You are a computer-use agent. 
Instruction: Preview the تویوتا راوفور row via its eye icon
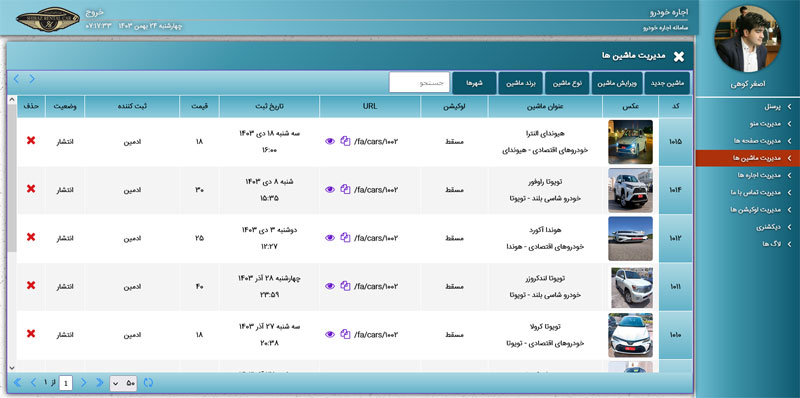coord(330,190)
